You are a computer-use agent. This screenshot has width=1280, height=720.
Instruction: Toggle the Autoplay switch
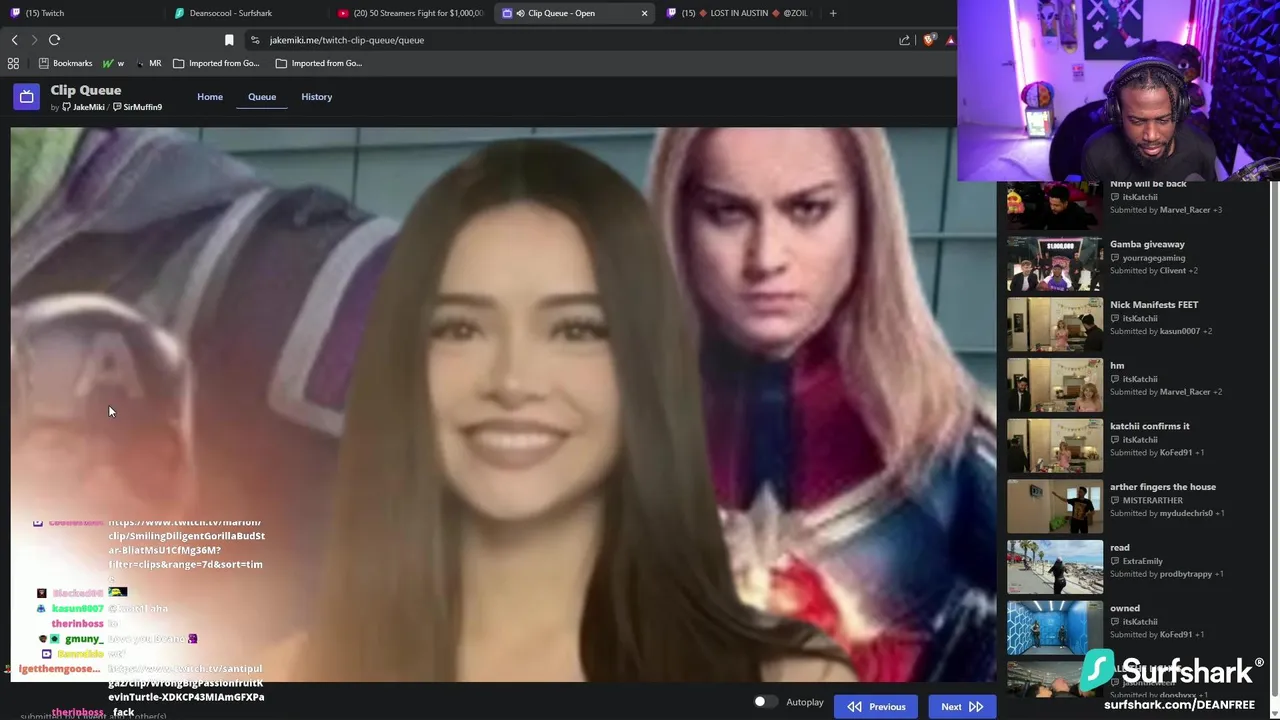pyautogui.click(x=765, y=702)
